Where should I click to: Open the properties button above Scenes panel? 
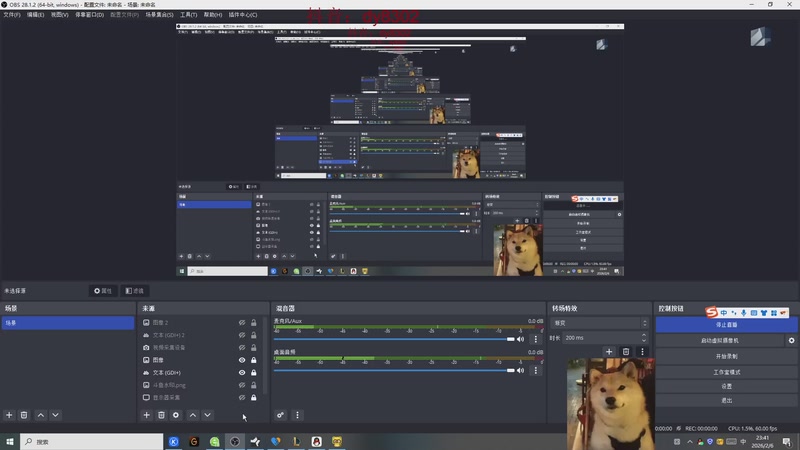(x=103, y=291)
